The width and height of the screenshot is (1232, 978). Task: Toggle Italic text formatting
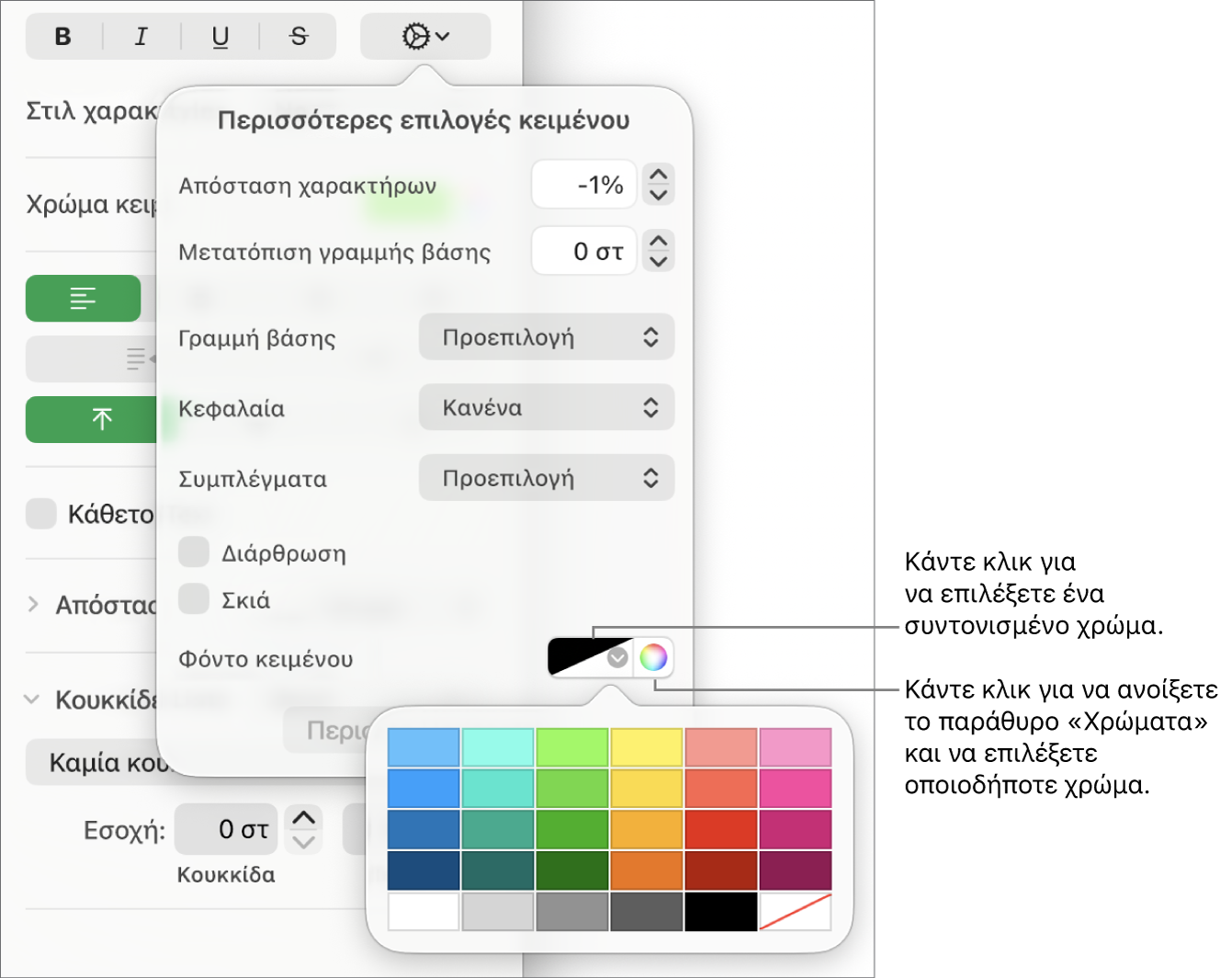coord(141,37)
